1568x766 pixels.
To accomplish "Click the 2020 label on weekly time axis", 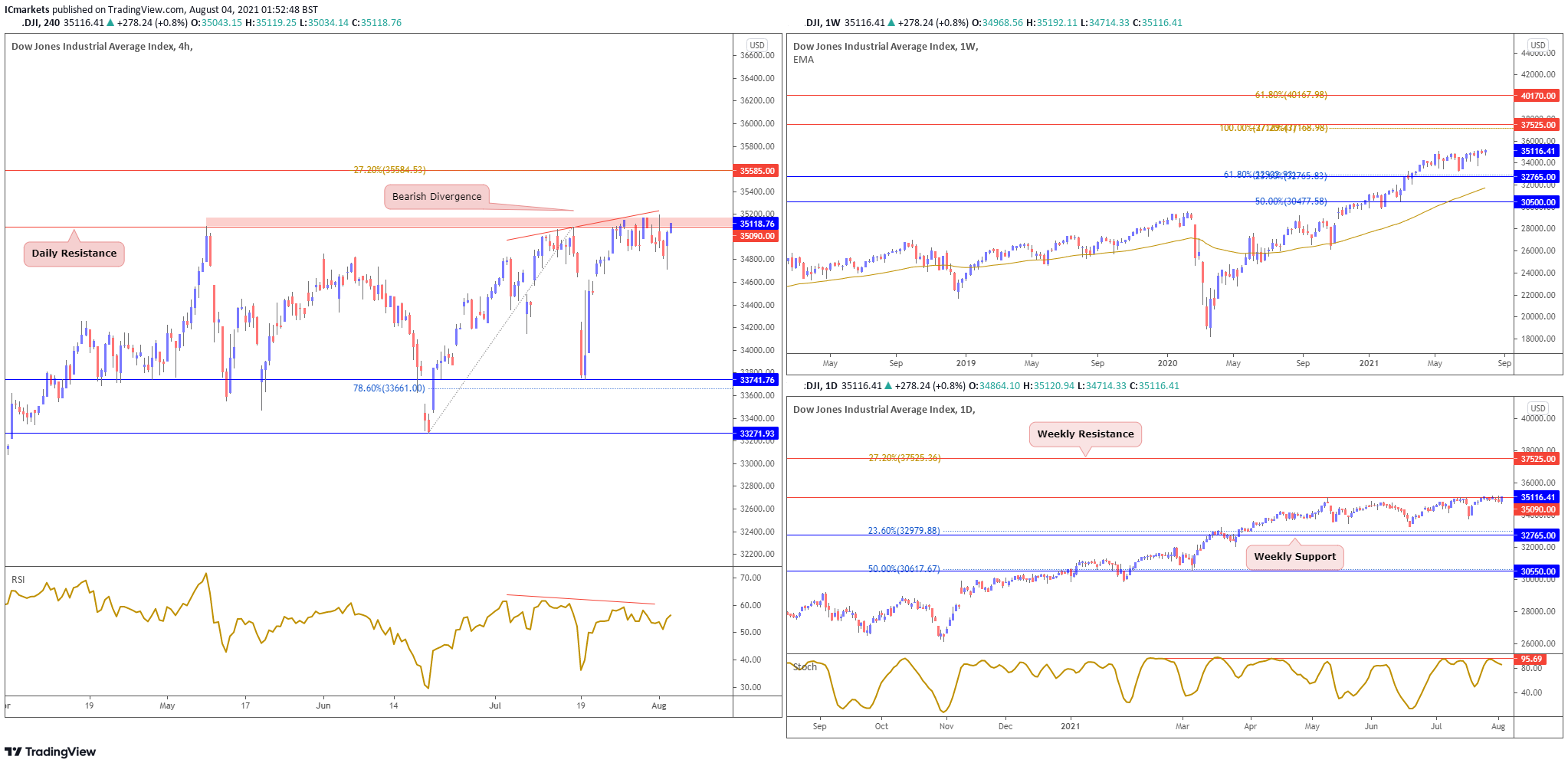I will coord(1167,363).
